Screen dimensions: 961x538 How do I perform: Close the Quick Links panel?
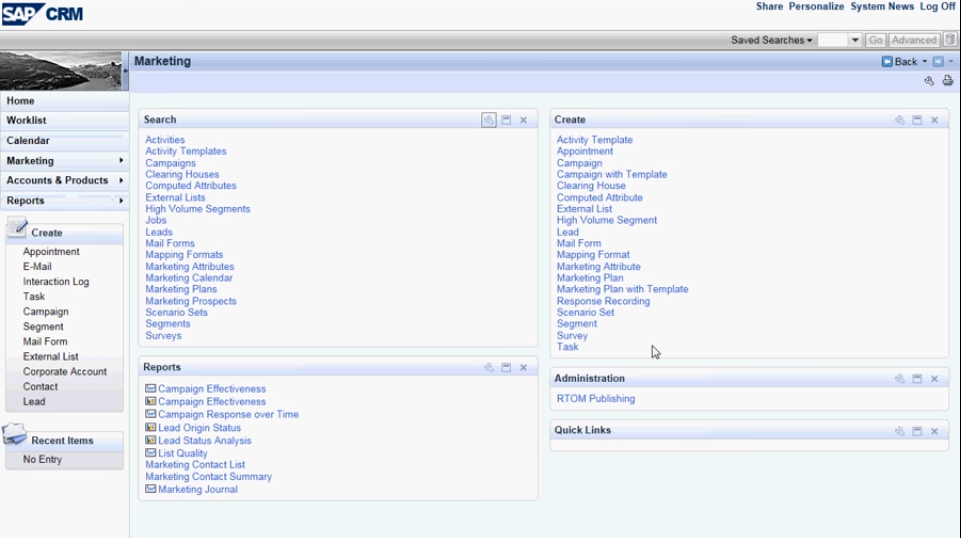[934, 431]
